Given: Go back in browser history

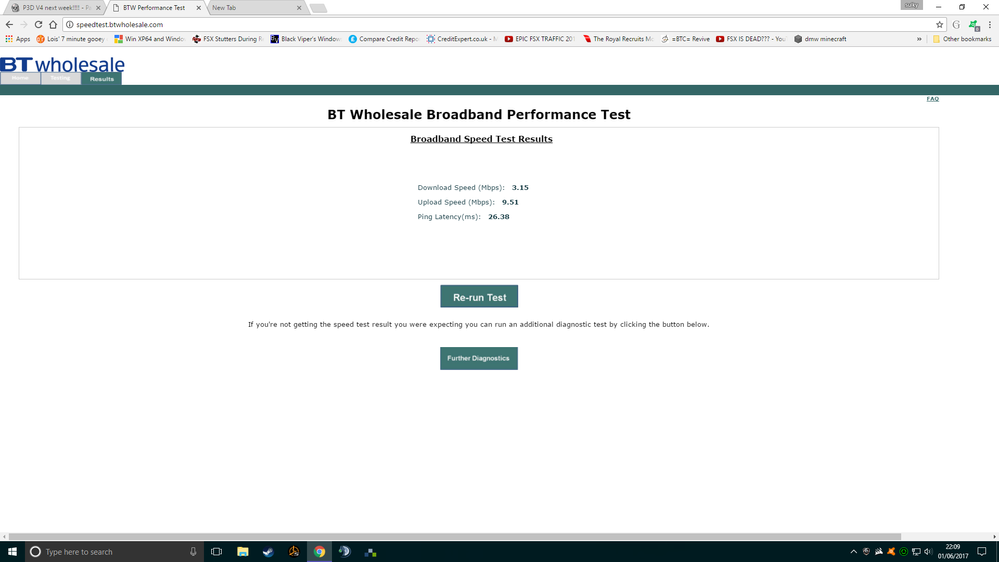Looking at the screenshot, I should click(x=9, y=24).
